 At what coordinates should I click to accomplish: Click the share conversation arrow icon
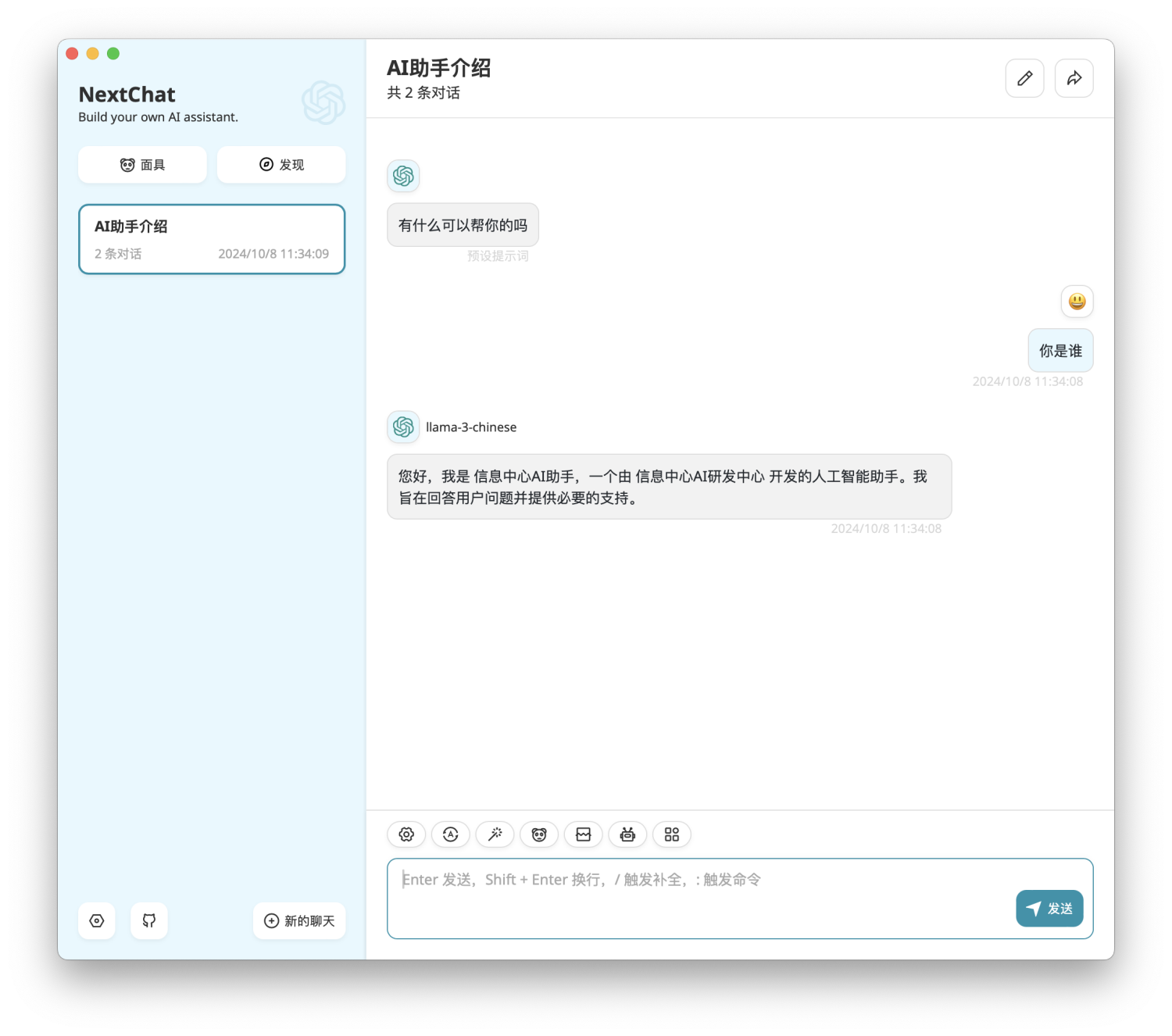coord(1074,78)
